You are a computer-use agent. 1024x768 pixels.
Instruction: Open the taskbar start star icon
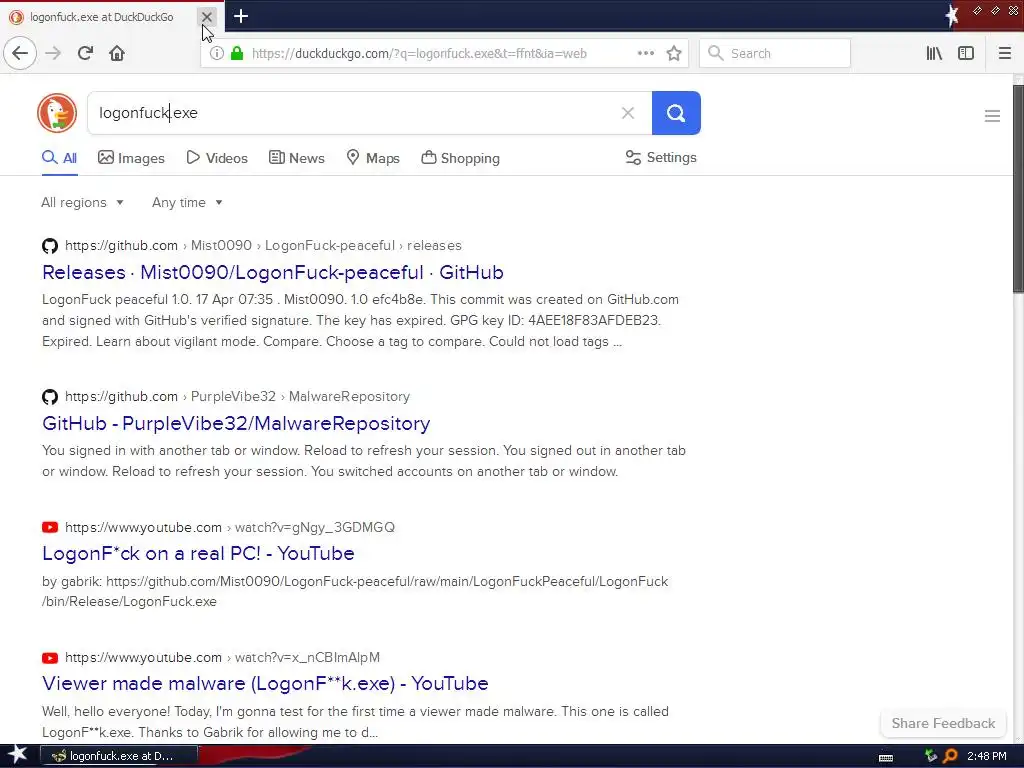pos(17,755)
